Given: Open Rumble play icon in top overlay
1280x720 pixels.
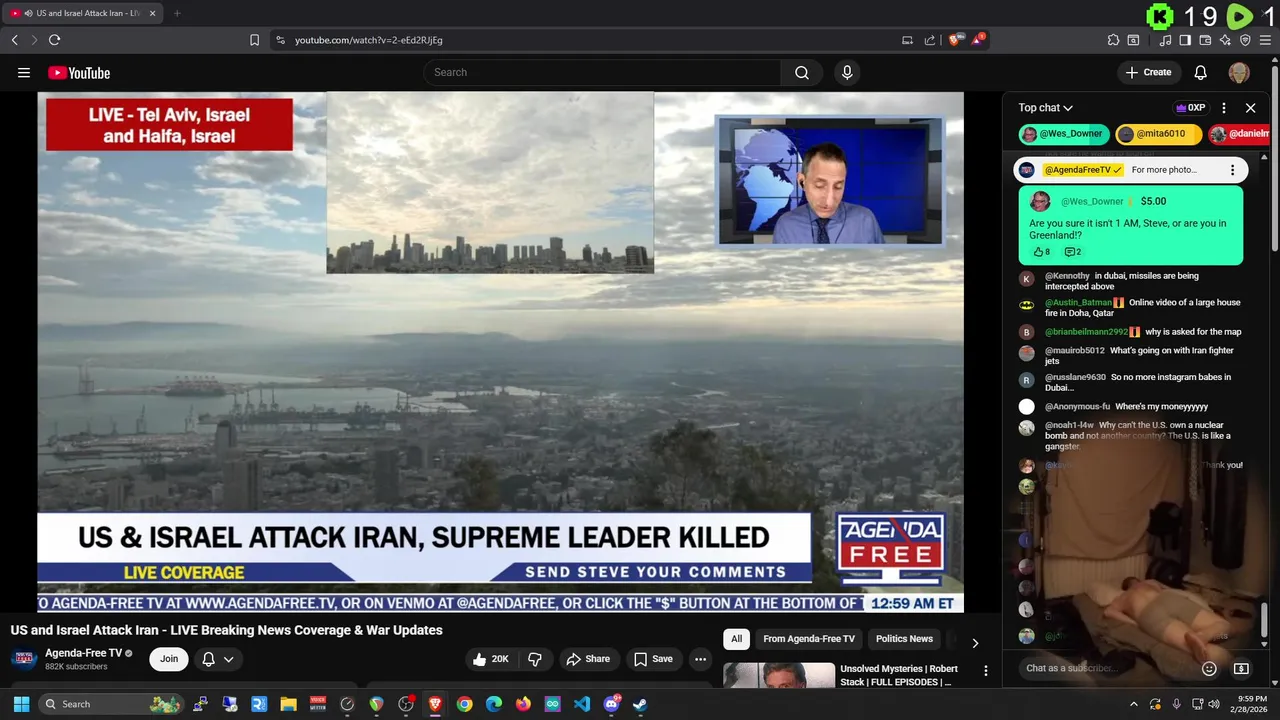Looking at the screenshot, I should [x=1239, y=16].
